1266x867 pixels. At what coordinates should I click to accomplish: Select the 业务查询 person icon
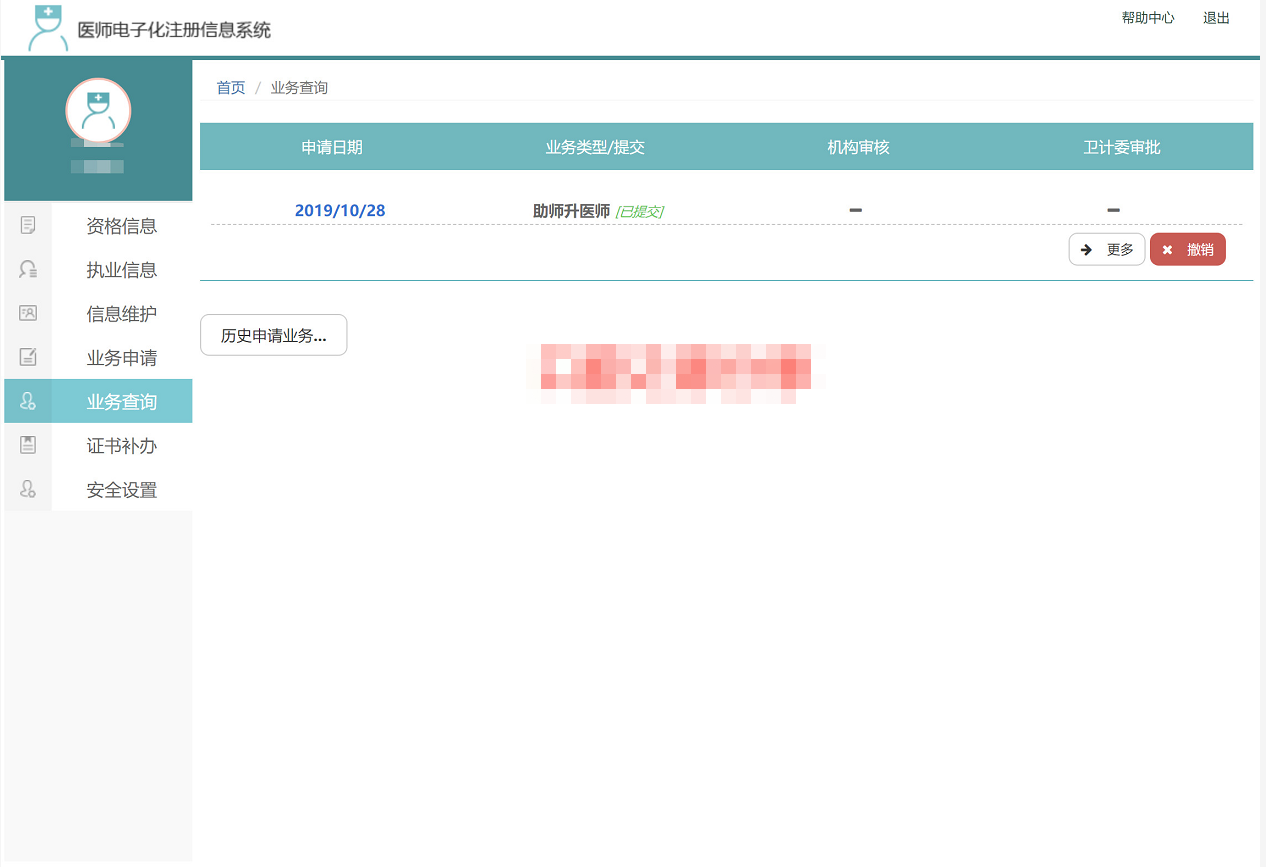click(28, 401)
